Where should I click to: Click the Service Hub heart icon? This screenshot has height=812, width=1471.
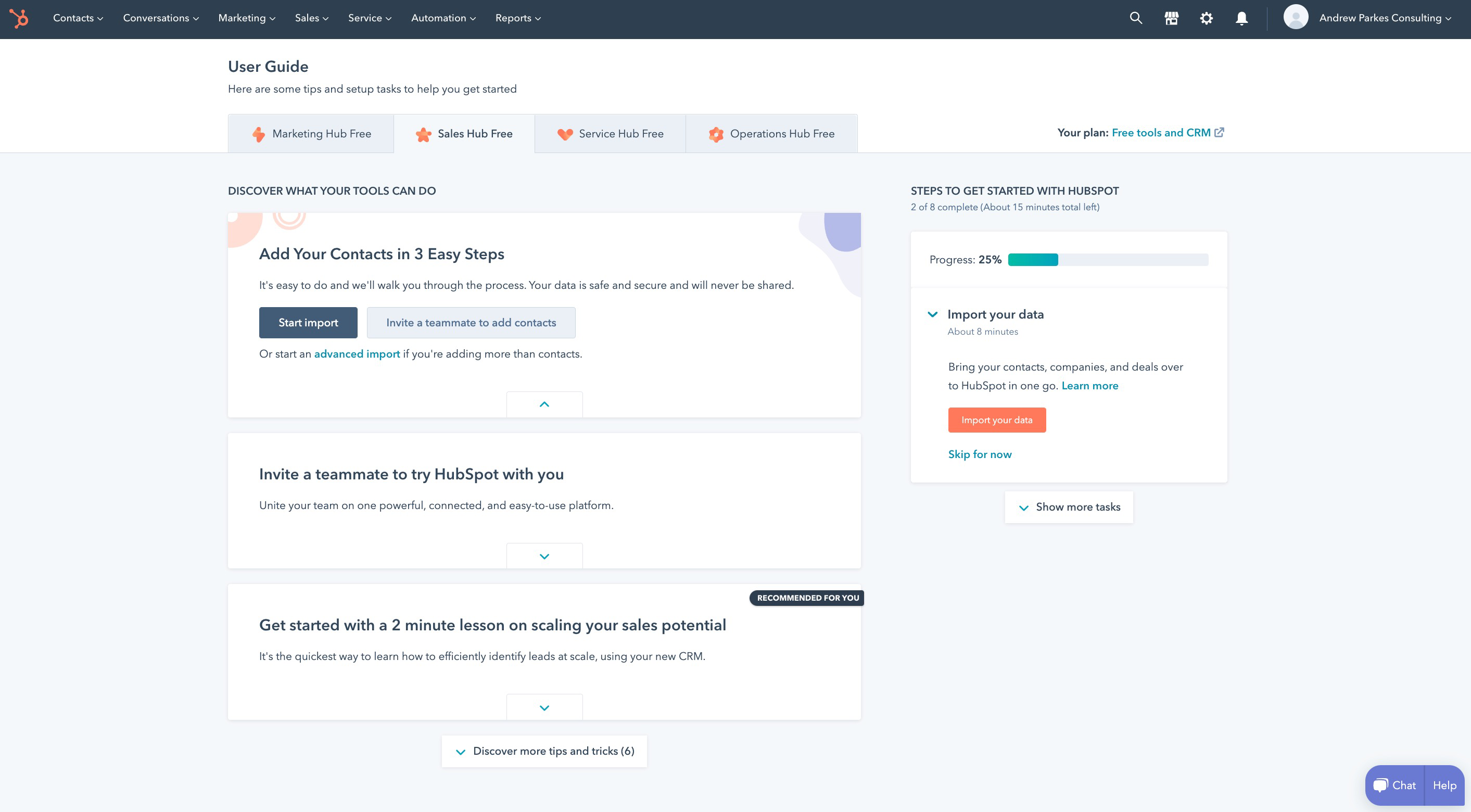pyautogui.click(x=565, y=134)
